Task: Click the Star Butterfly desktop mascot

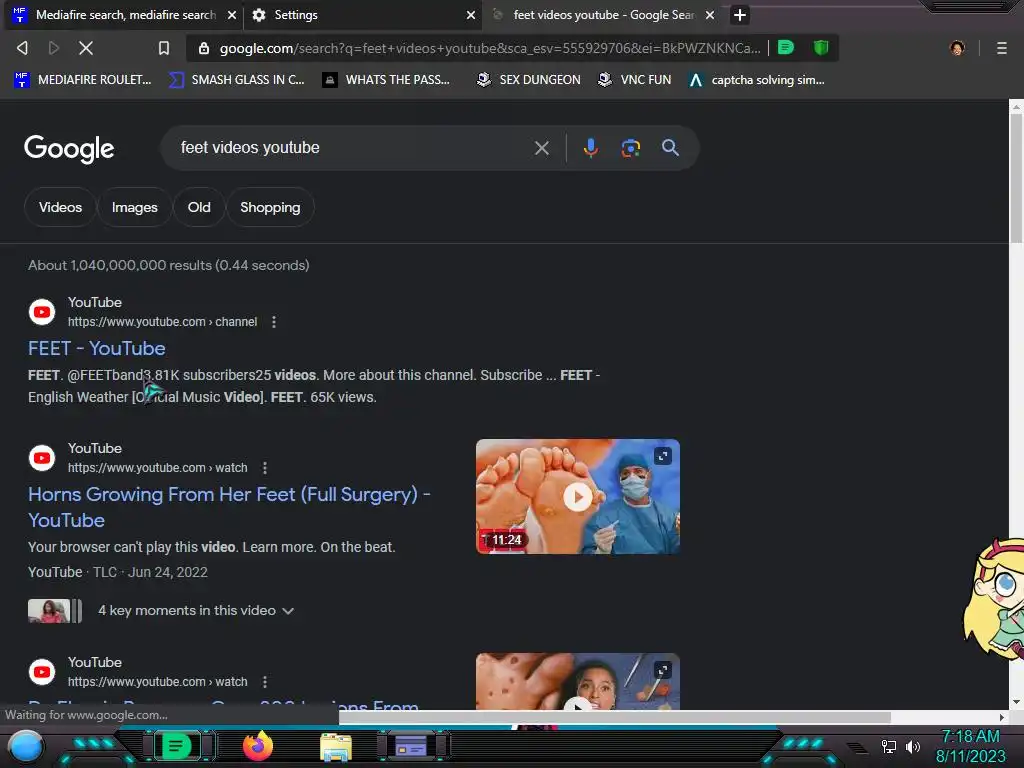Action: click(994, 601)
